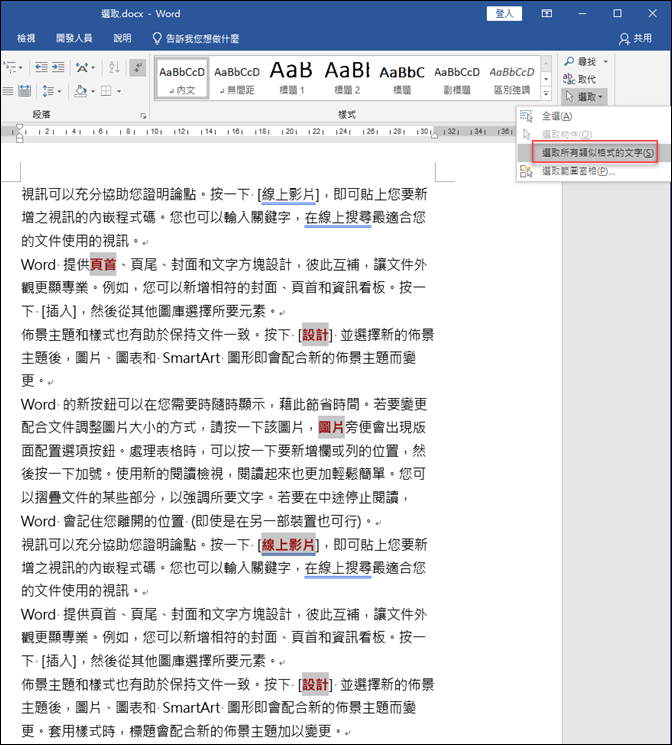Click the 尋找 (Find) button
Viewport: 672px width, 745px height.
coord(580,62)
